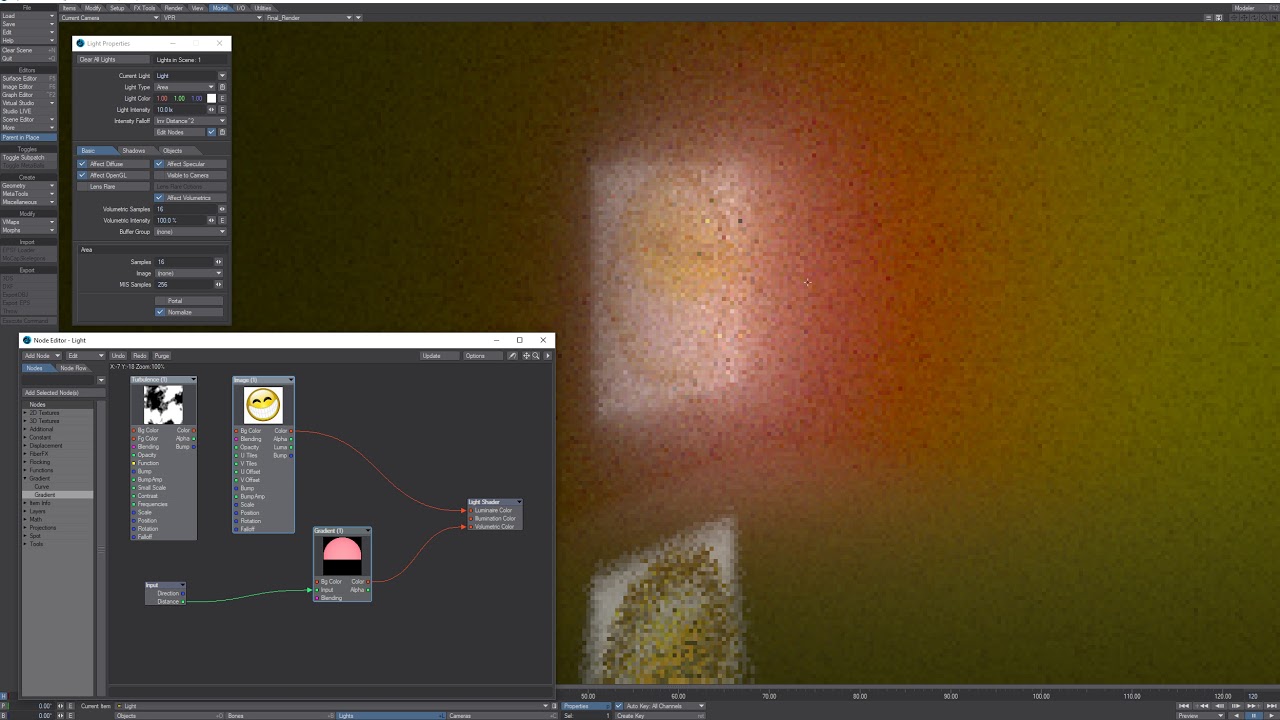The image size is (1280, 720).
Task: Toggle the Affect OpenGL checkbox
Action: point(82,175)
